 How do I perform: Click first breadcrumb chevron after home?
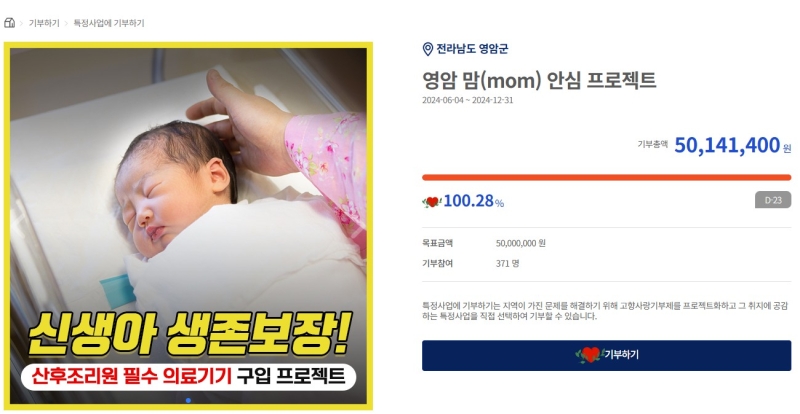(21, 23)
